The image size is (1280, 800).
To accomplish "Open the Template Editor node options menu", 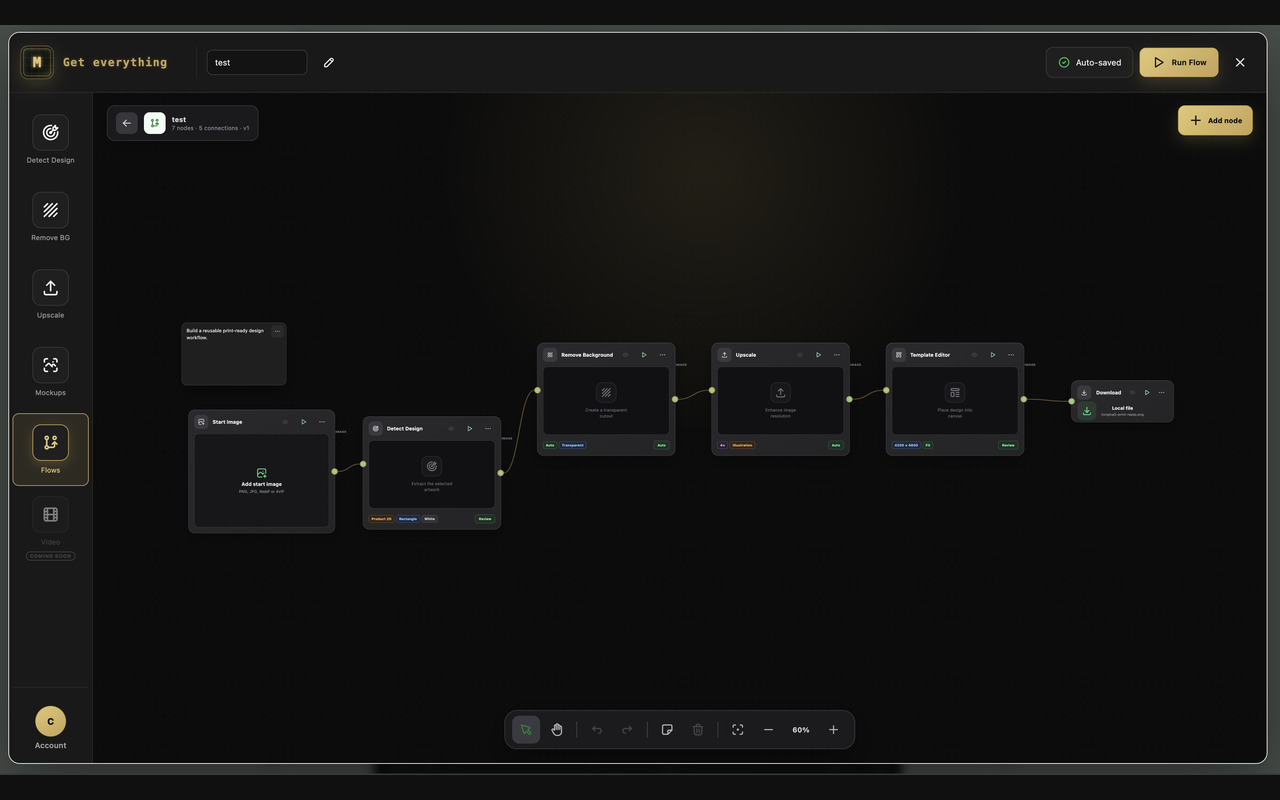I will click(1011, 355).
